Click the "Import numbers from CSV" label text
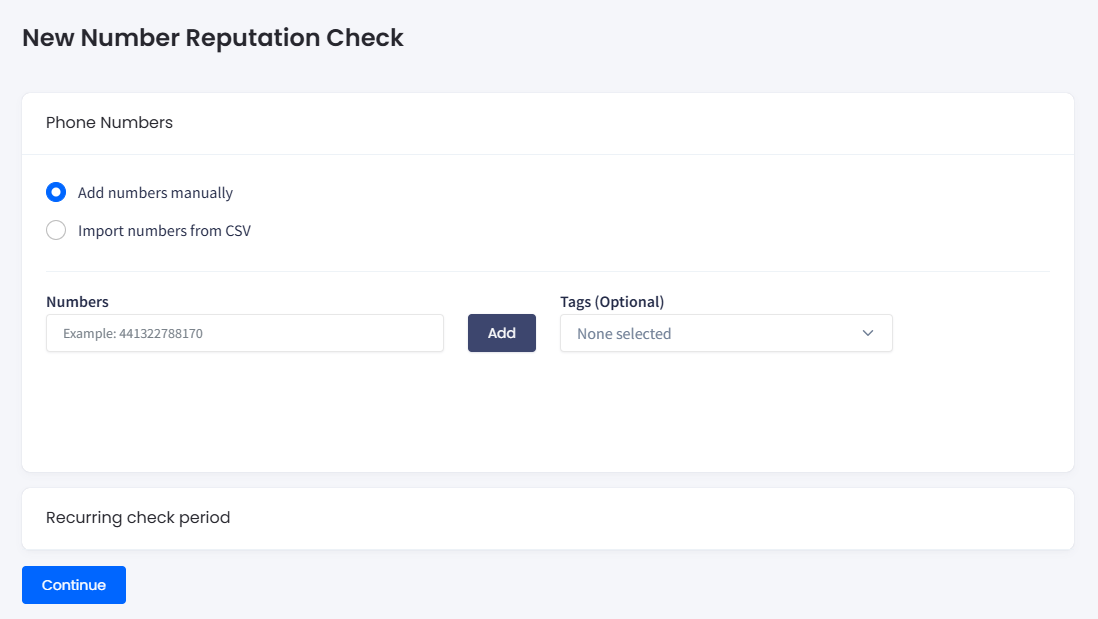This screenshot has height=619, width=1098. [x=164, y=230]
